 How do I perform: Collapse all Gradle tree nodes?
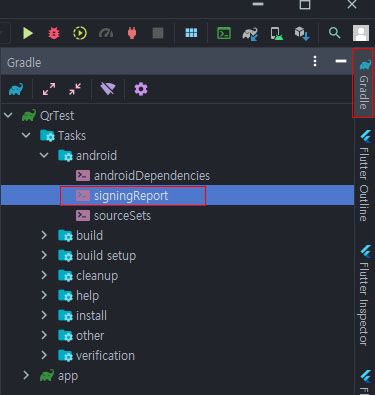point(75,89)
